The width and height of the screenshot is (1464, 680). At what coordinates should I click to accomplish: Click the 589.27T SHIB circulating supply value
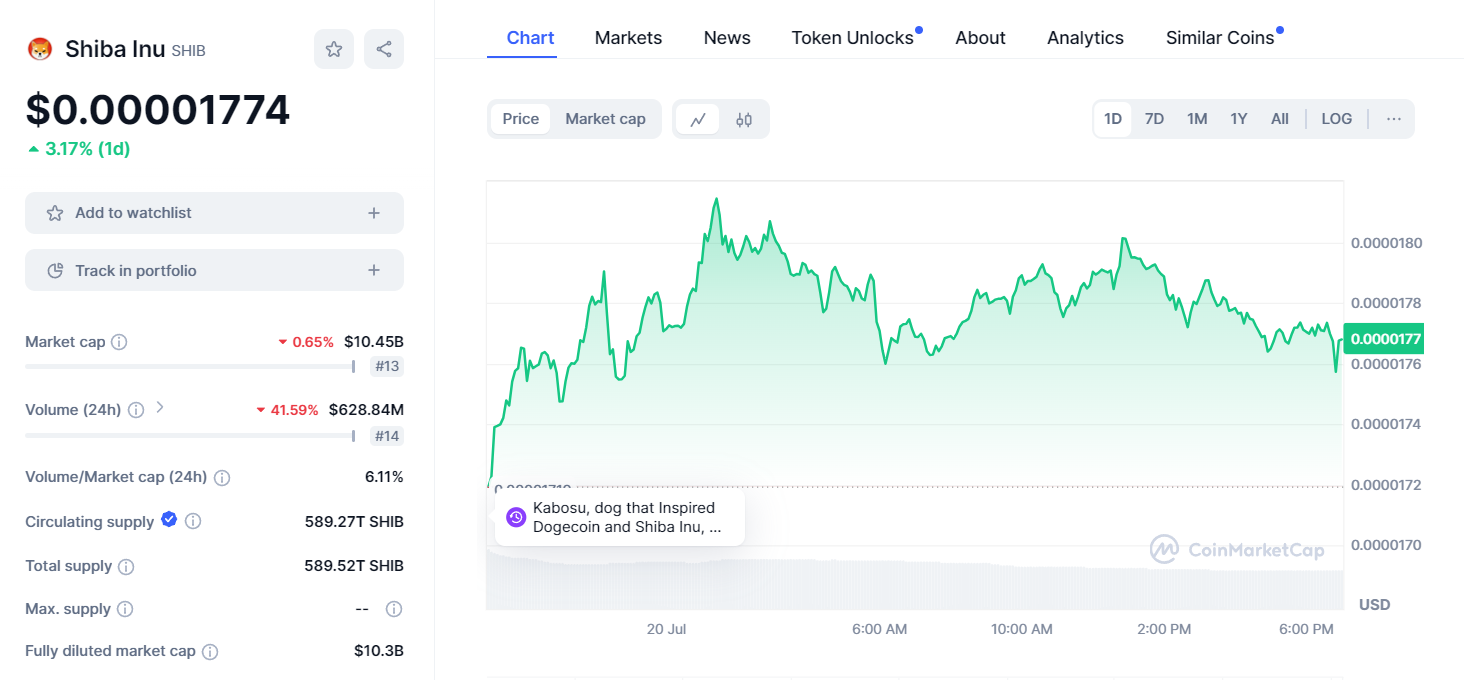point(354,522)
